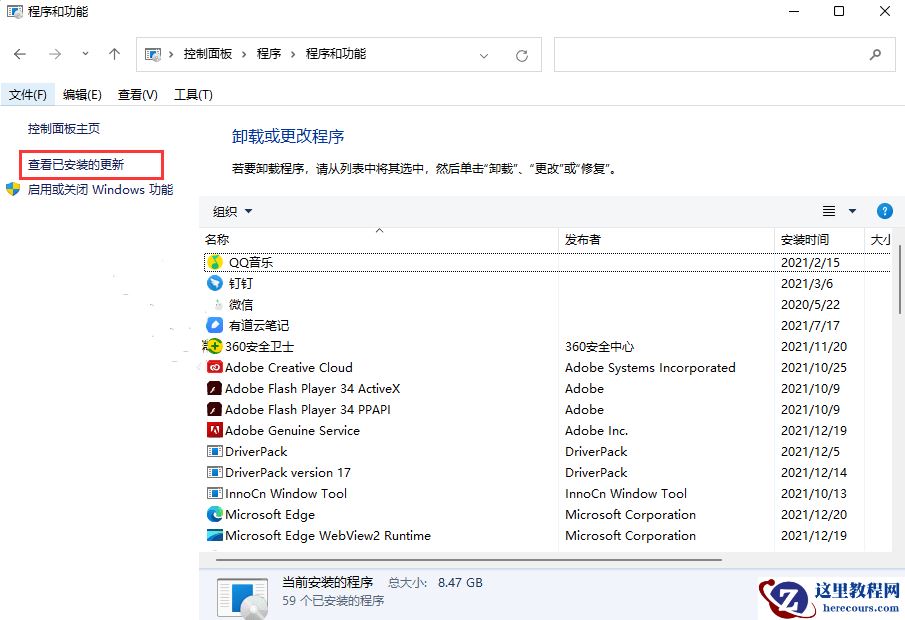
Task: Click the 360安全卫士 entry icon
Action: pyautogui.click(x=214, y=346)
